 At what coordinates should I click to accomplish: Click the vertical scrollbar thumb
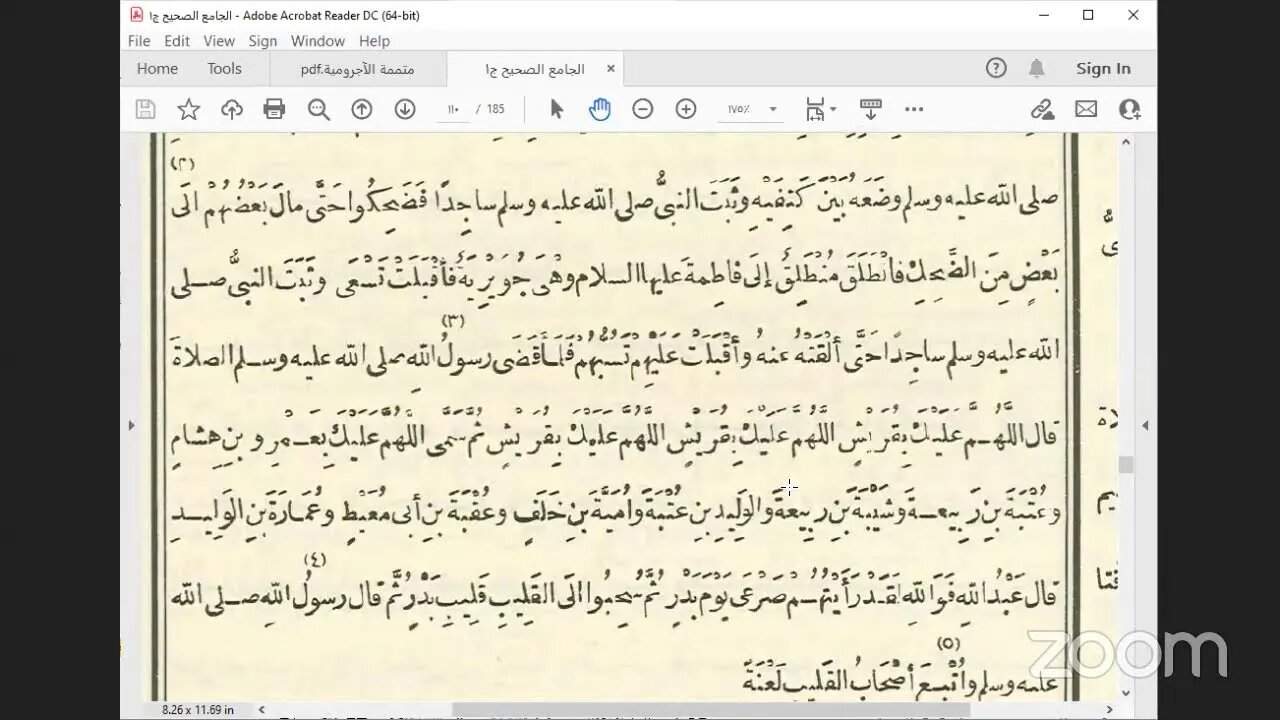point(1127,464)
